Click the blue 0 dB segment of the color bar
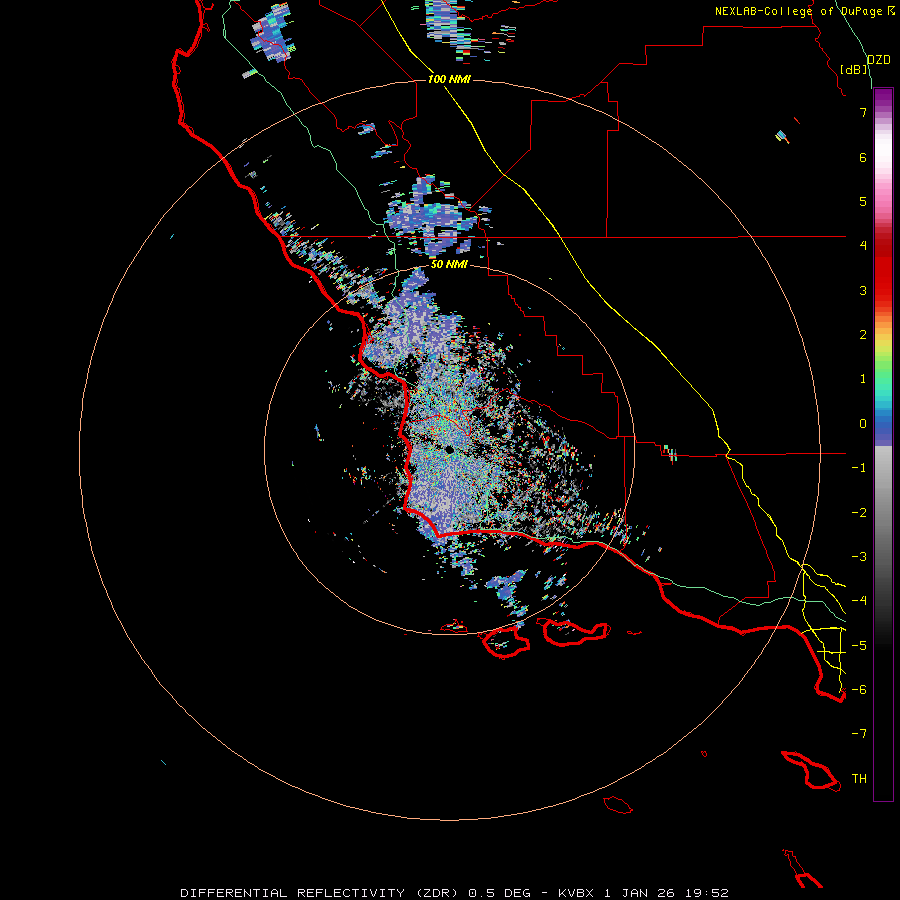Screen dimensions: 900x900 [883, 425]
